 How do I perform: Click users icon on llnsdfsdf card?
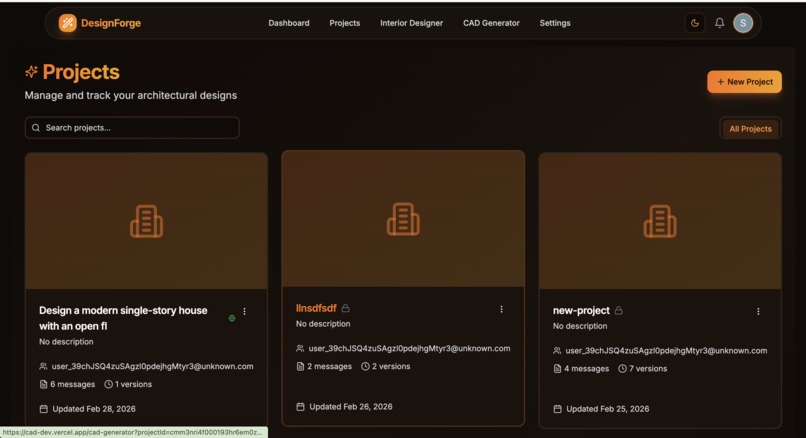(x=300, y=349)
